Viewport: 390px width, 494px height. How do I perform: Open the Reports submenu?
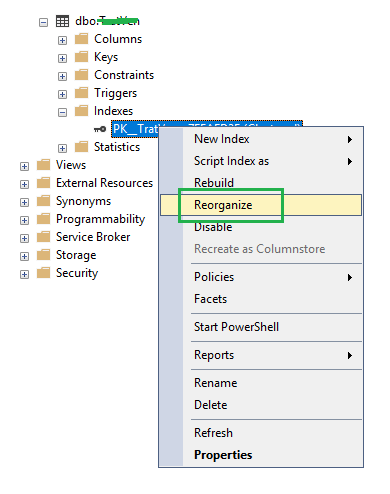261,355
